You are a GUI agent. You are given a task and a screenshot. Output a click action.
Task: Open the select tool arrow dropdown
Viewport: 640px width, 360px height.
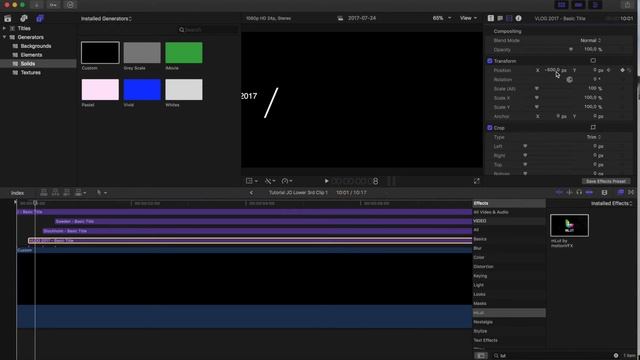(x=102, y=193)
